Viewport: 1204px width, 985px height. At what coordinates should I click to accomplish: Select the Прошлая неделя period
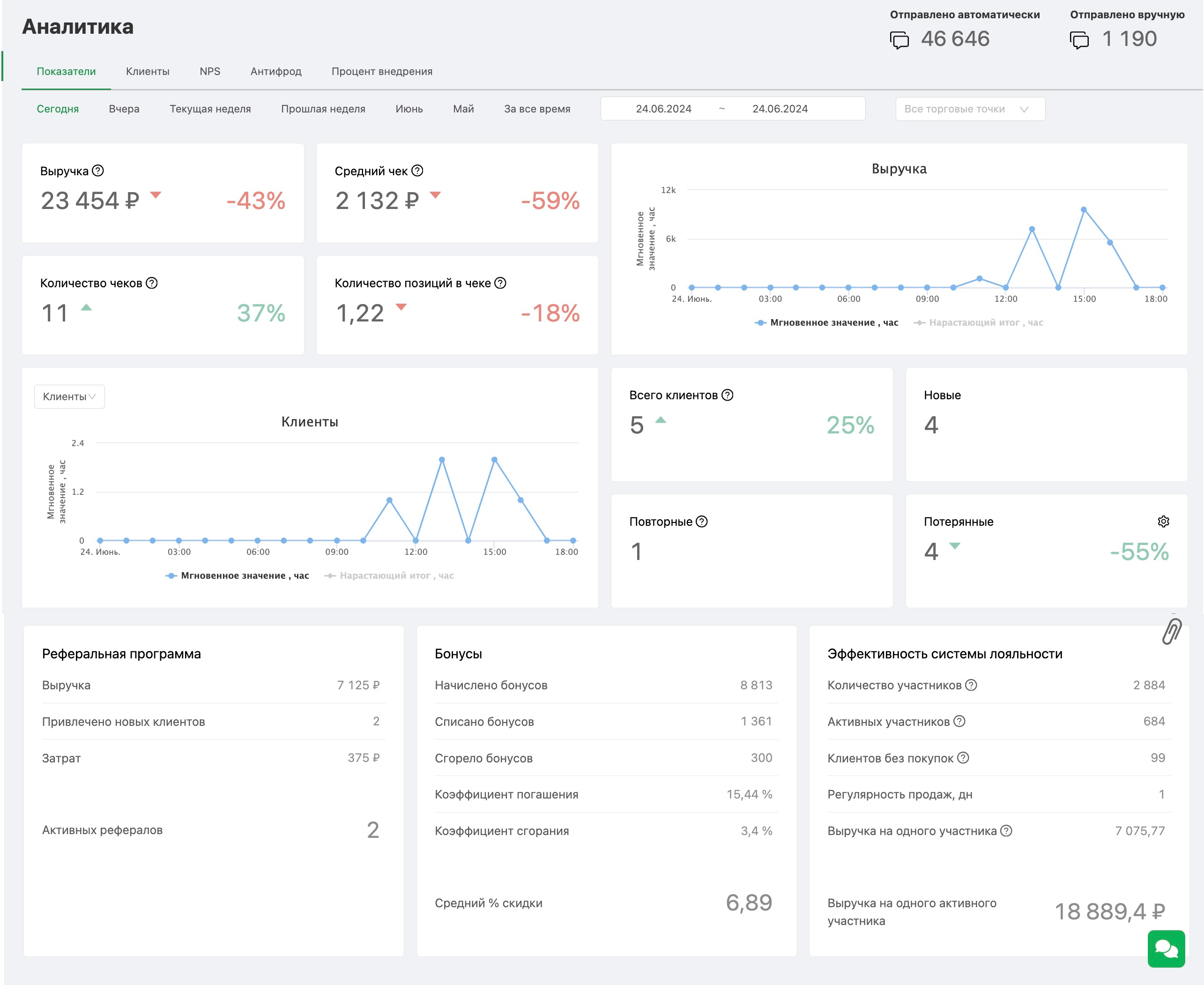pos(323,109)
